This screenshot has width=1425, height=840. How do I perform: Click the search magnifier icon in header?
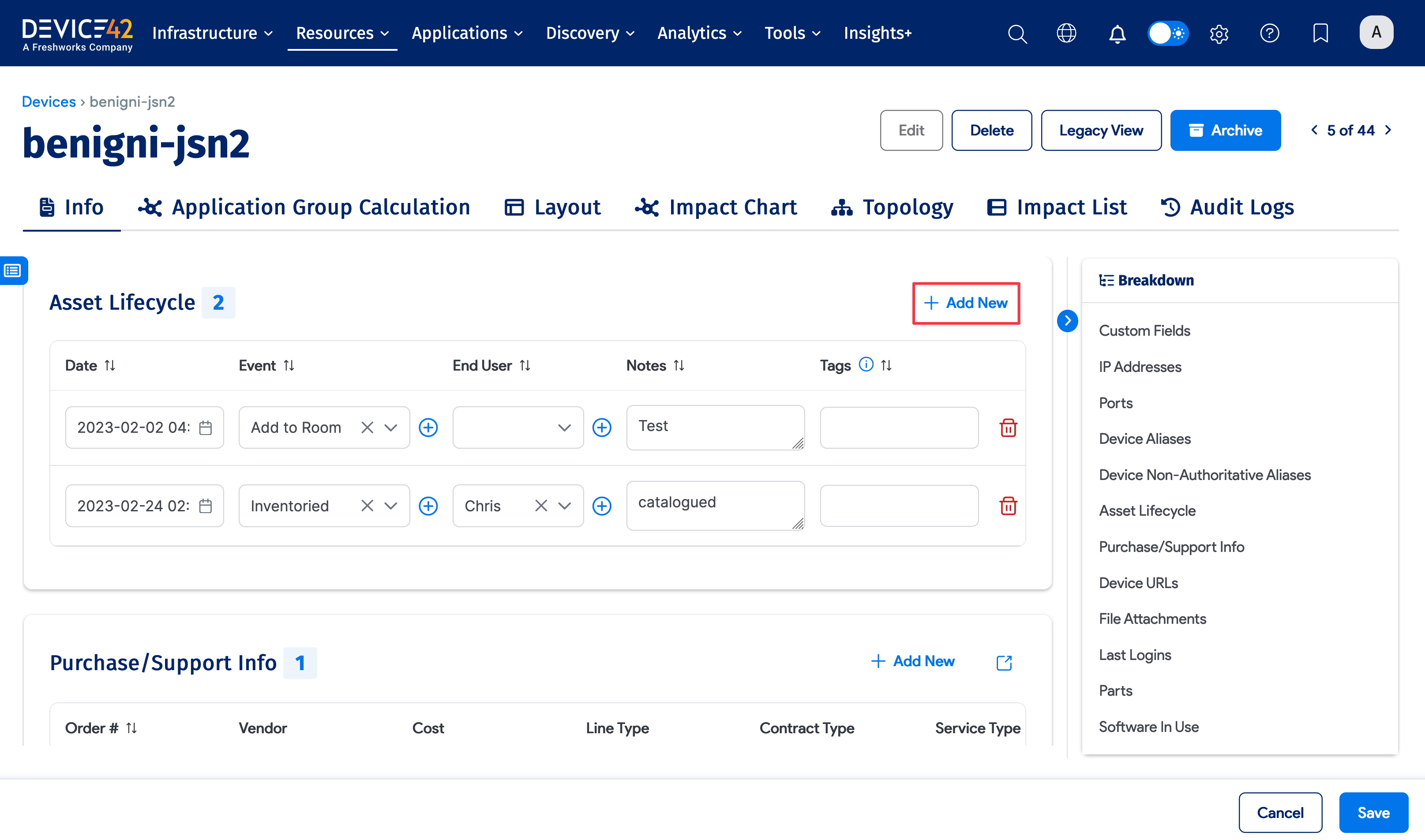tap(1017, 34)
